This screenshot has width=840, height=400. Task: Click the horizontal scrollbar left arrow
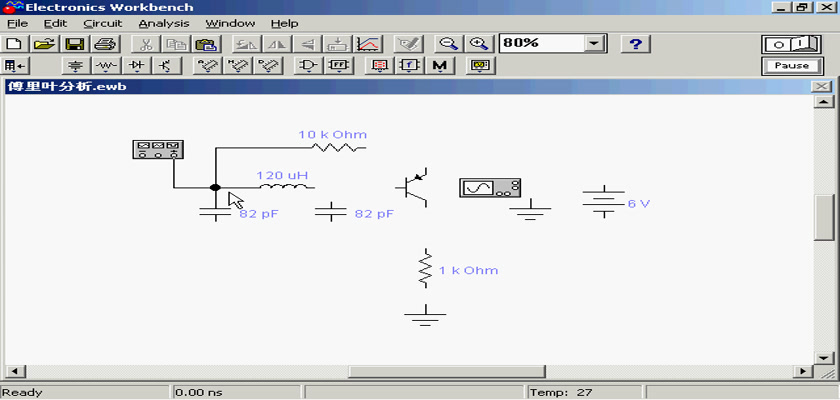point(14,371)
